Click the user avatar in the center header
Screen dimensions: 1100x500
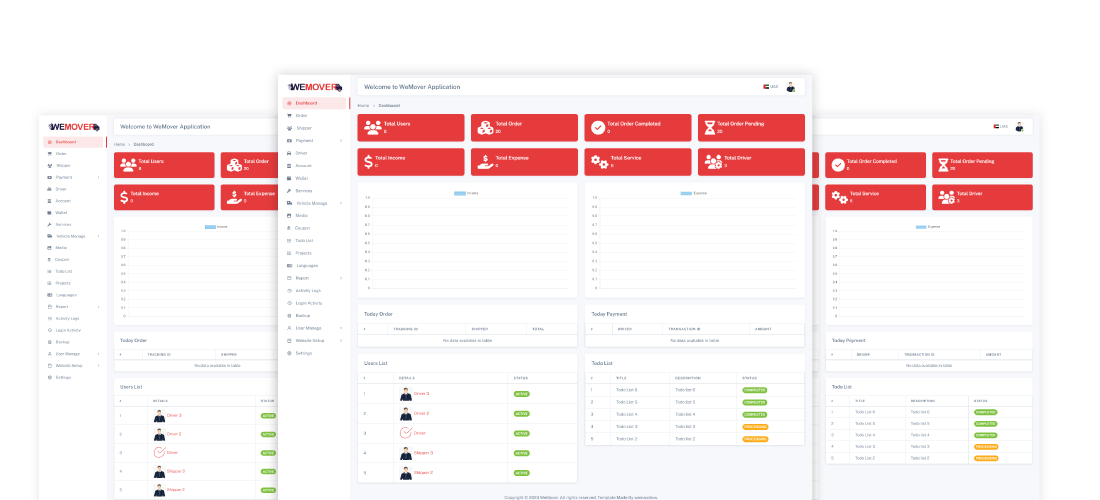point(790,87)
